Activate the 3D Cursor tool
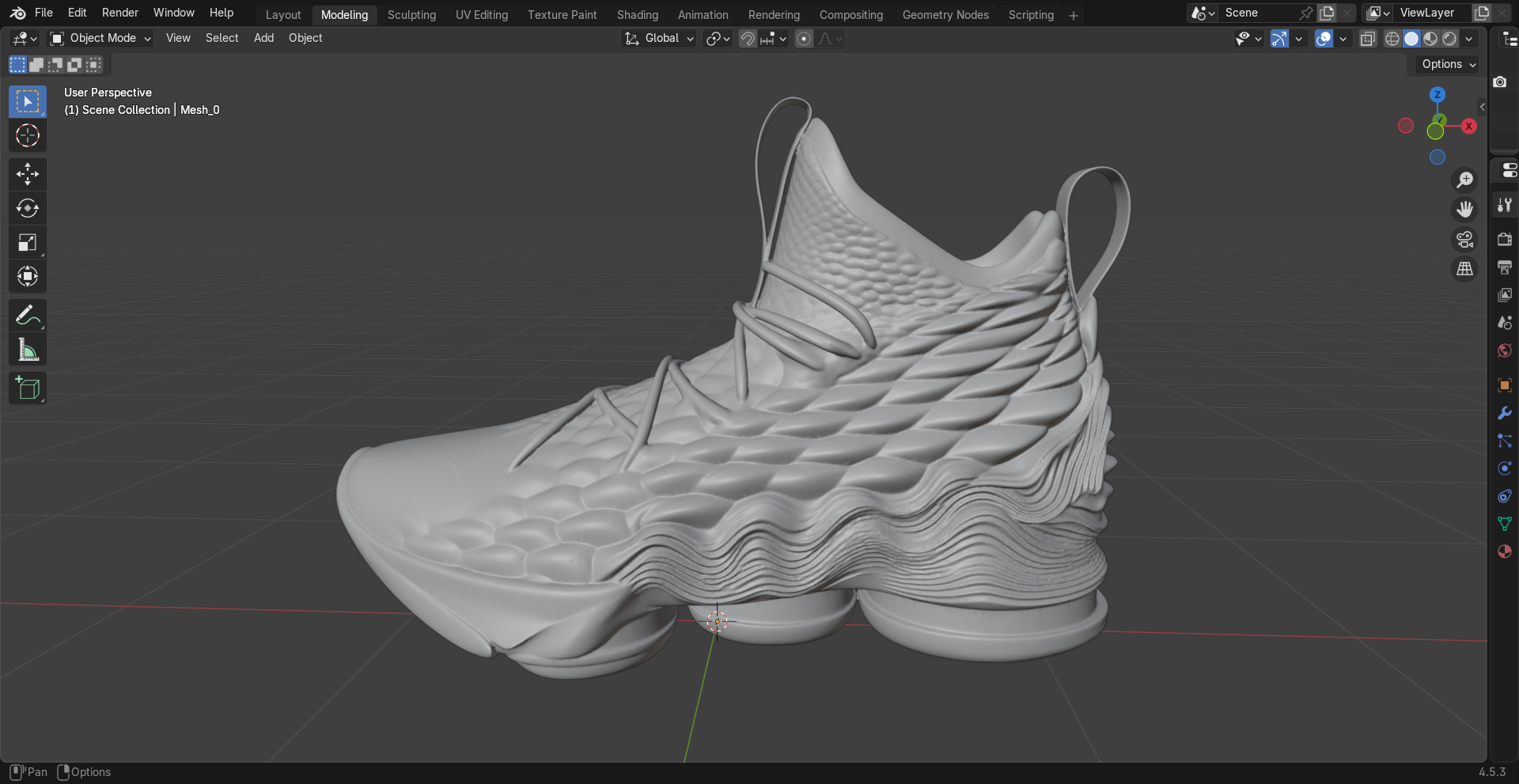 [x=28, y=136]
